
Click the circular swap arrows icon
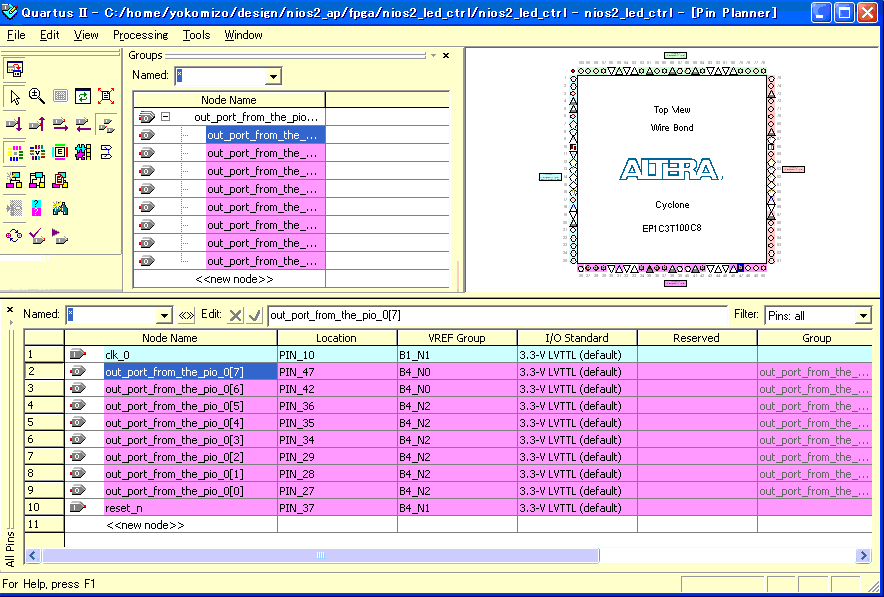pyautogui.click(x=14, y=236)
